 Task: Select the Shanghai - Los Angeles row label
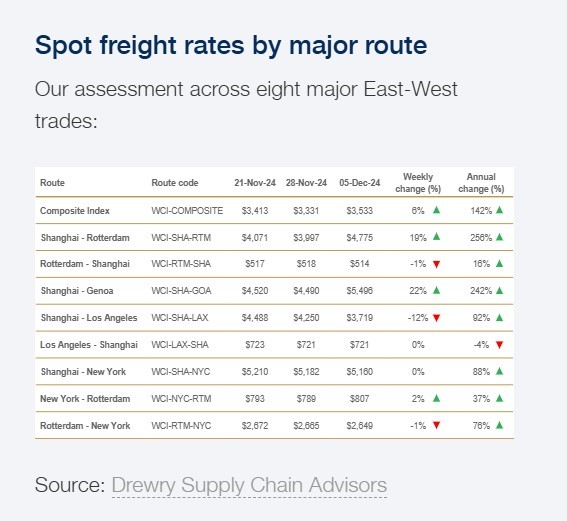[x=89, y=318]
